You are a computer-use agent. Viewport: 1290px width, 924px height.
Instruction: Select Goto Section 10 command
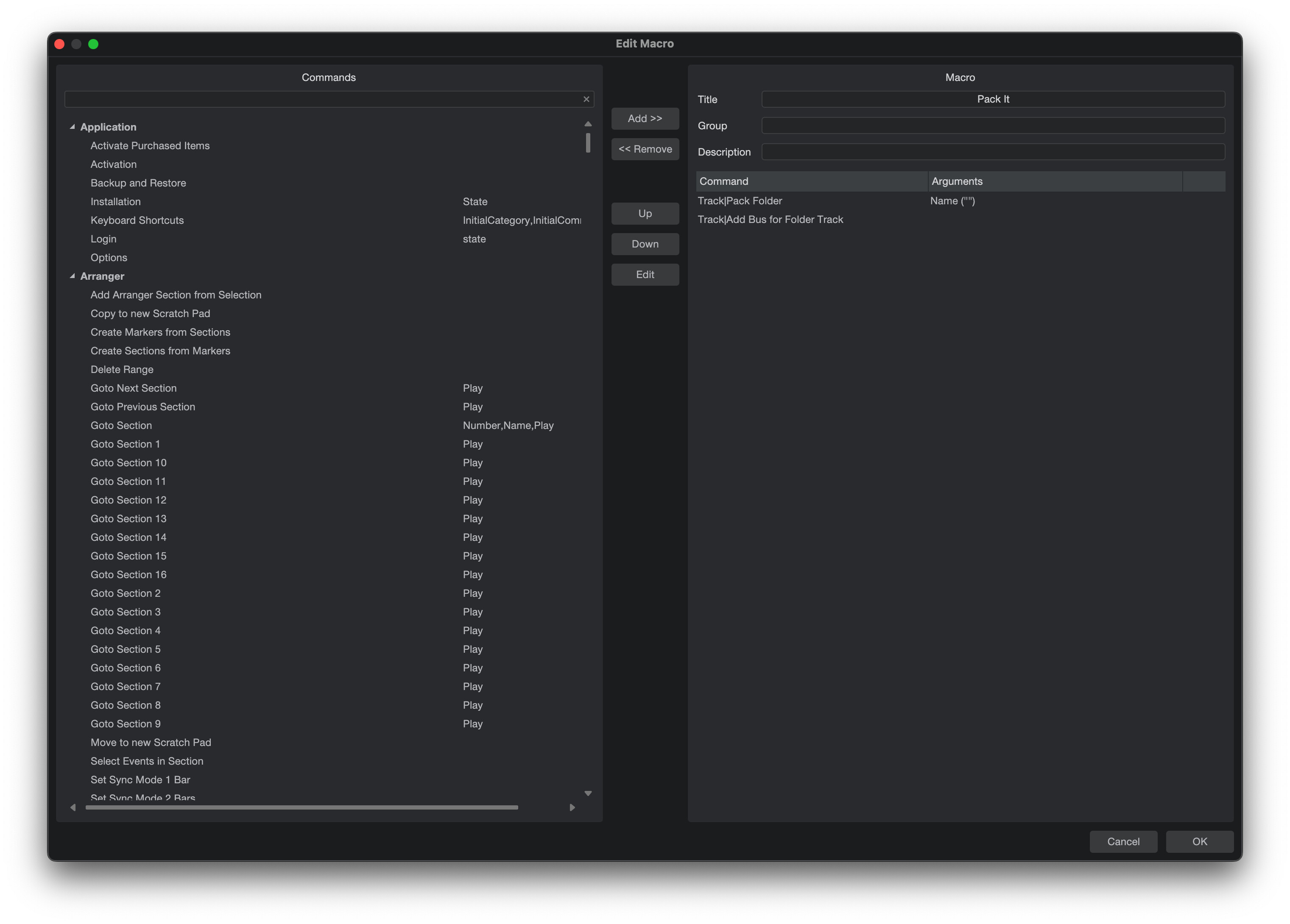[128, 463]
